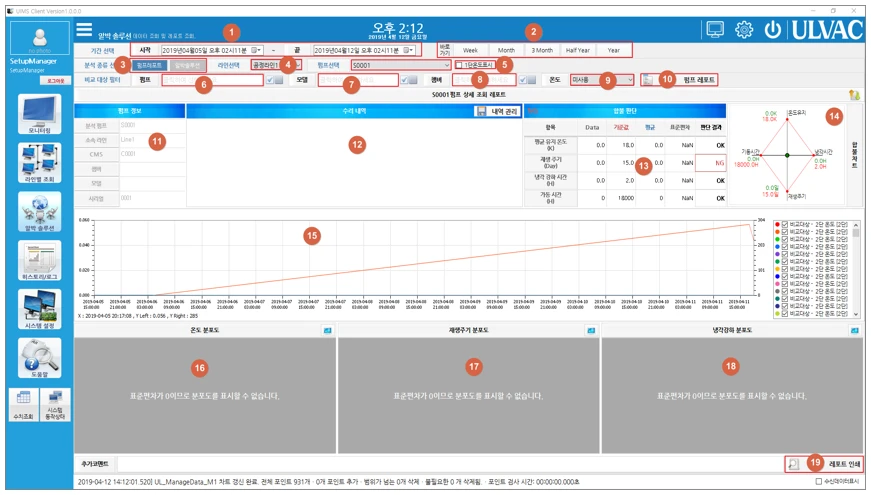Toggle the checkbox after 펌프 filter field
Screen dimensions: 871x495
pyautogui.click(x=270, y=80)
